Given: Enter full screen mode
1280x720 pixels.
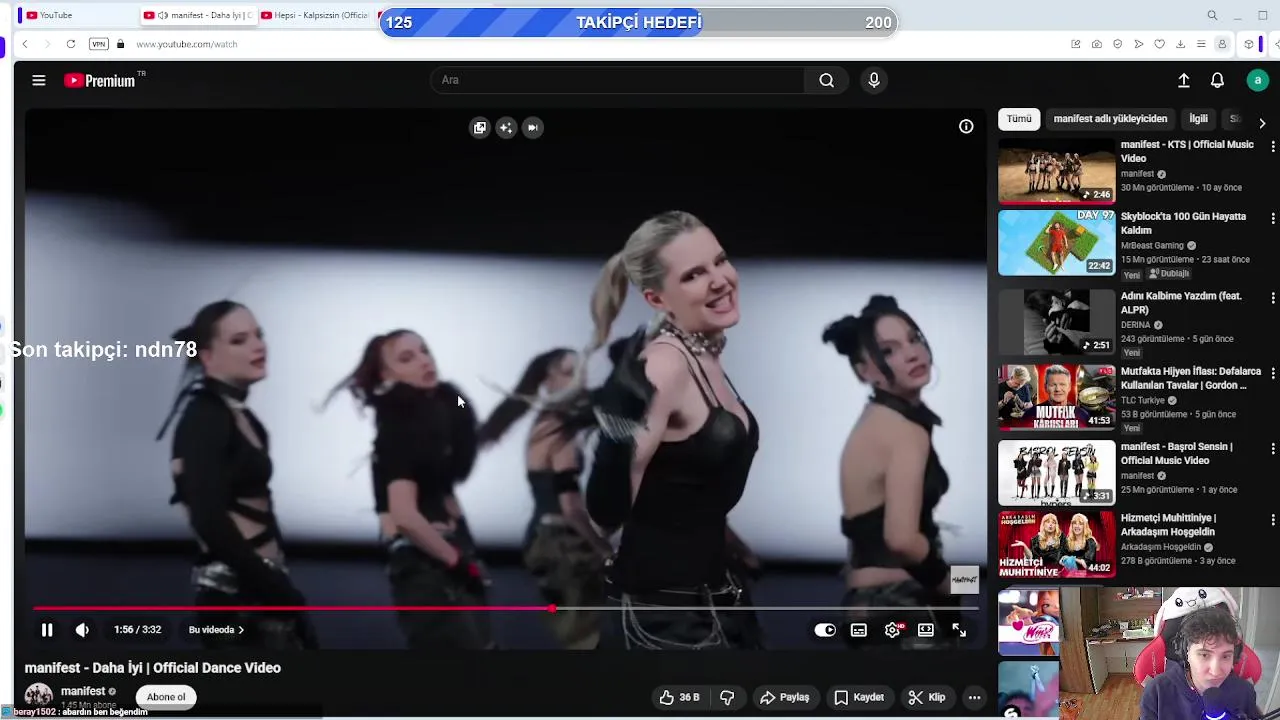Looking at the screenshot, I should (x=959, y=630).
